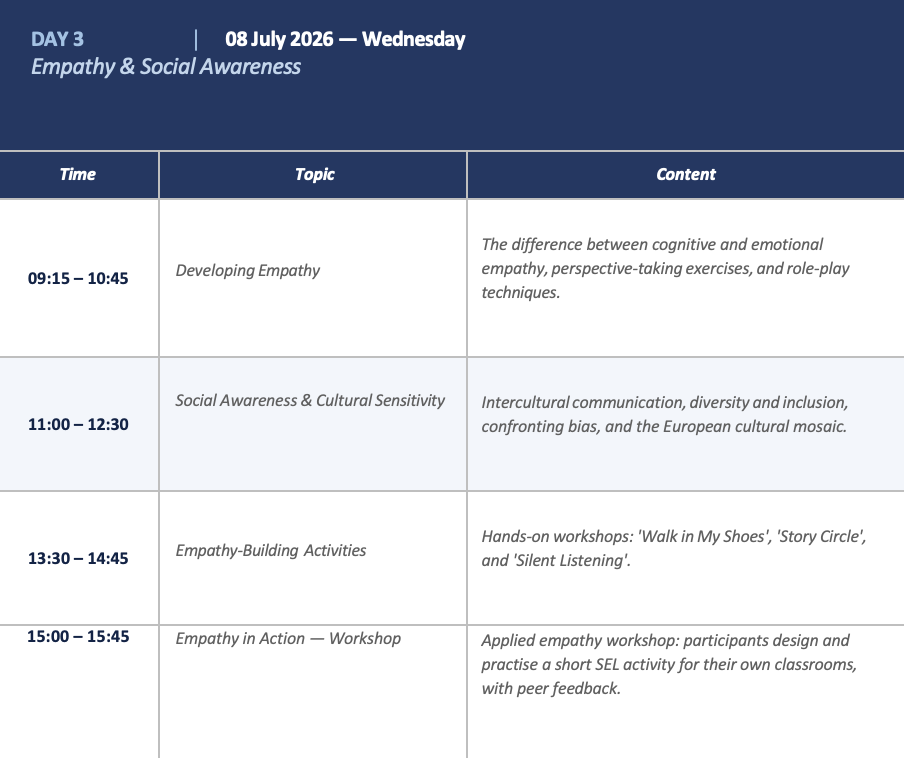Select the 15:00 – 15:45 time cell
This screenshot has height=758, width=904.
(78, 636)
